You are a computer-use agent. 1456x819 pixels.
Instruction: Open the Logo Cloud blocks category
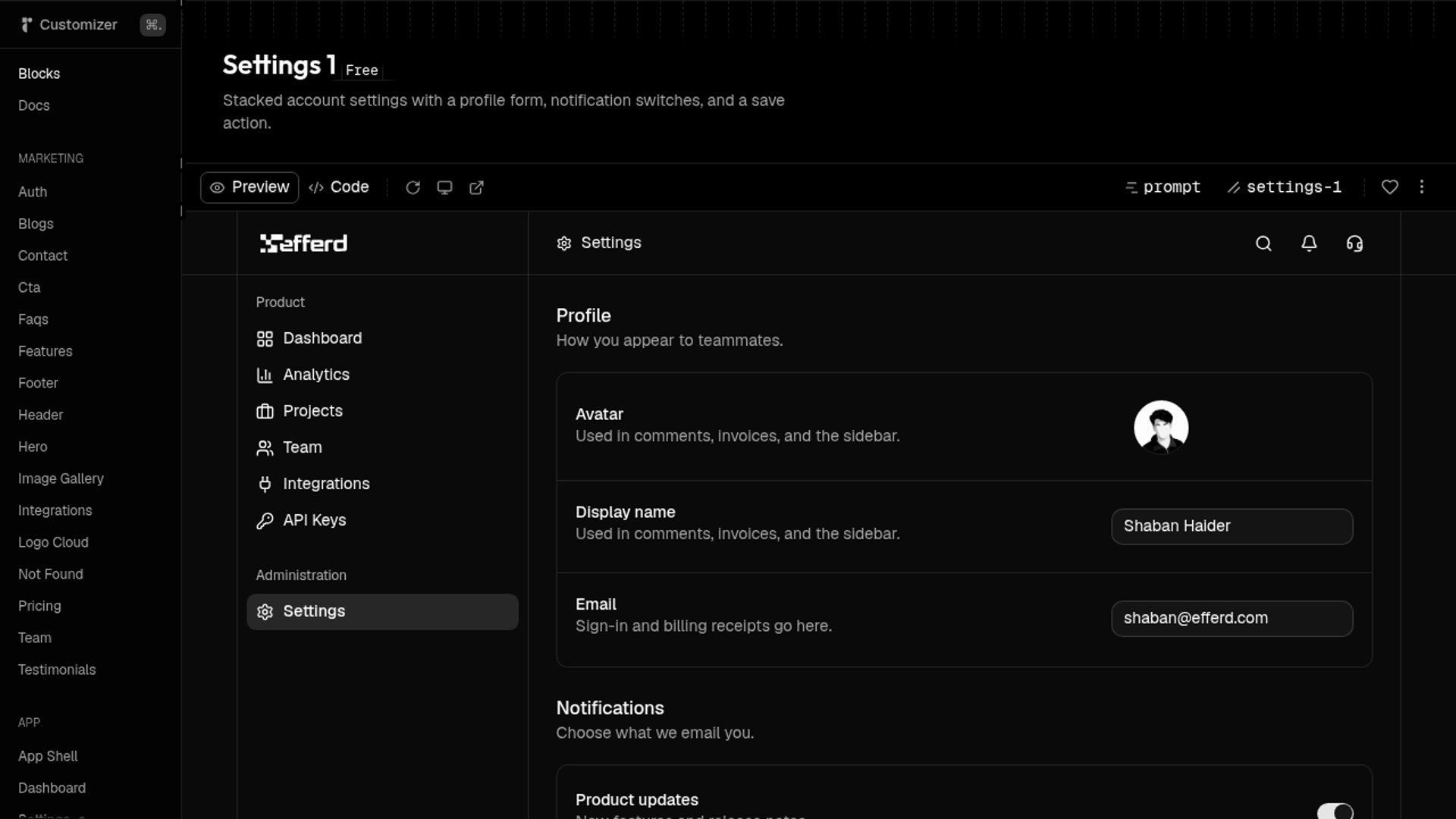pos(53,542)
